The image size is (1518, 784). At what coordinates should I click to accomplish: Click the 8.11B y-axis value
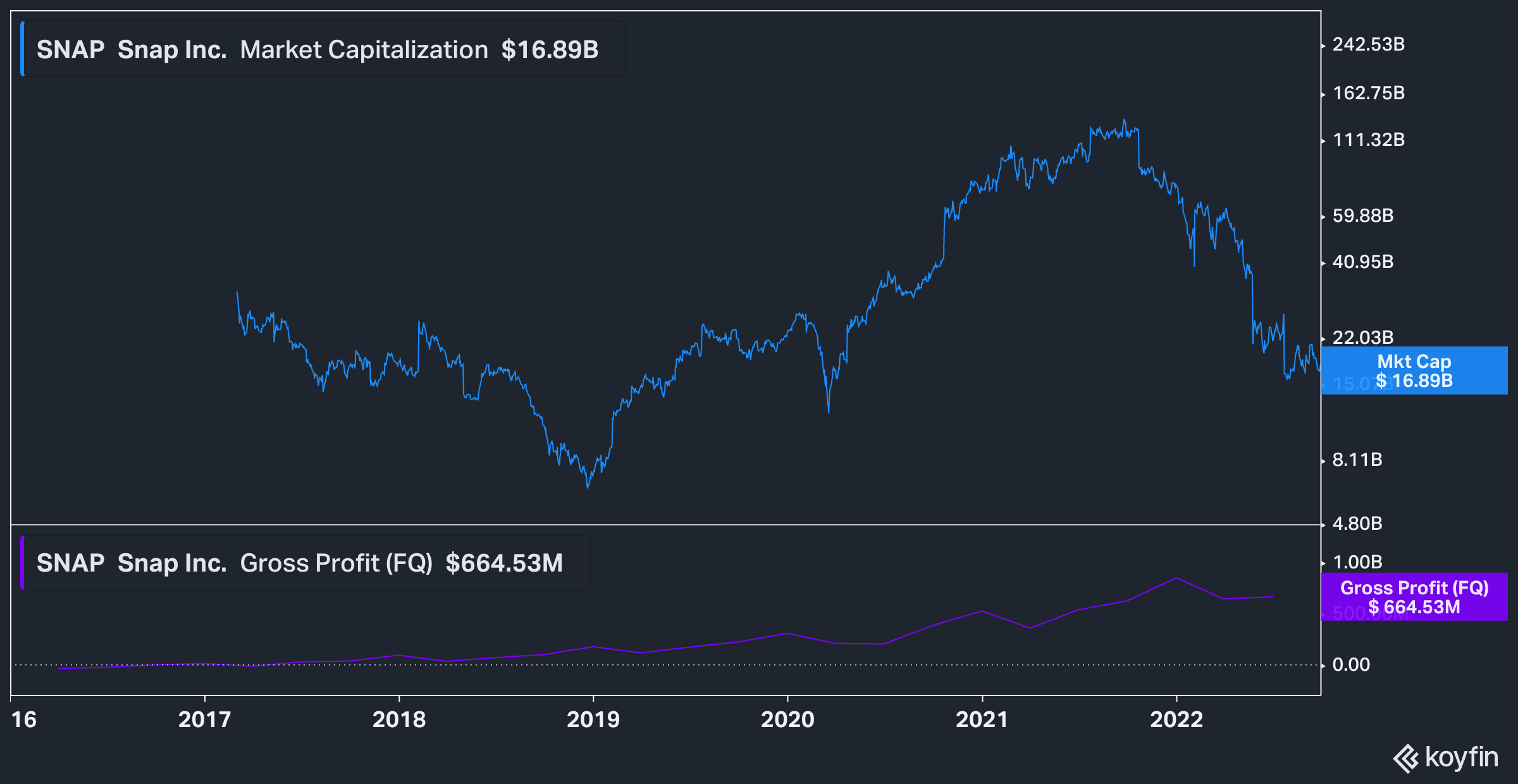coord(1357,460)
